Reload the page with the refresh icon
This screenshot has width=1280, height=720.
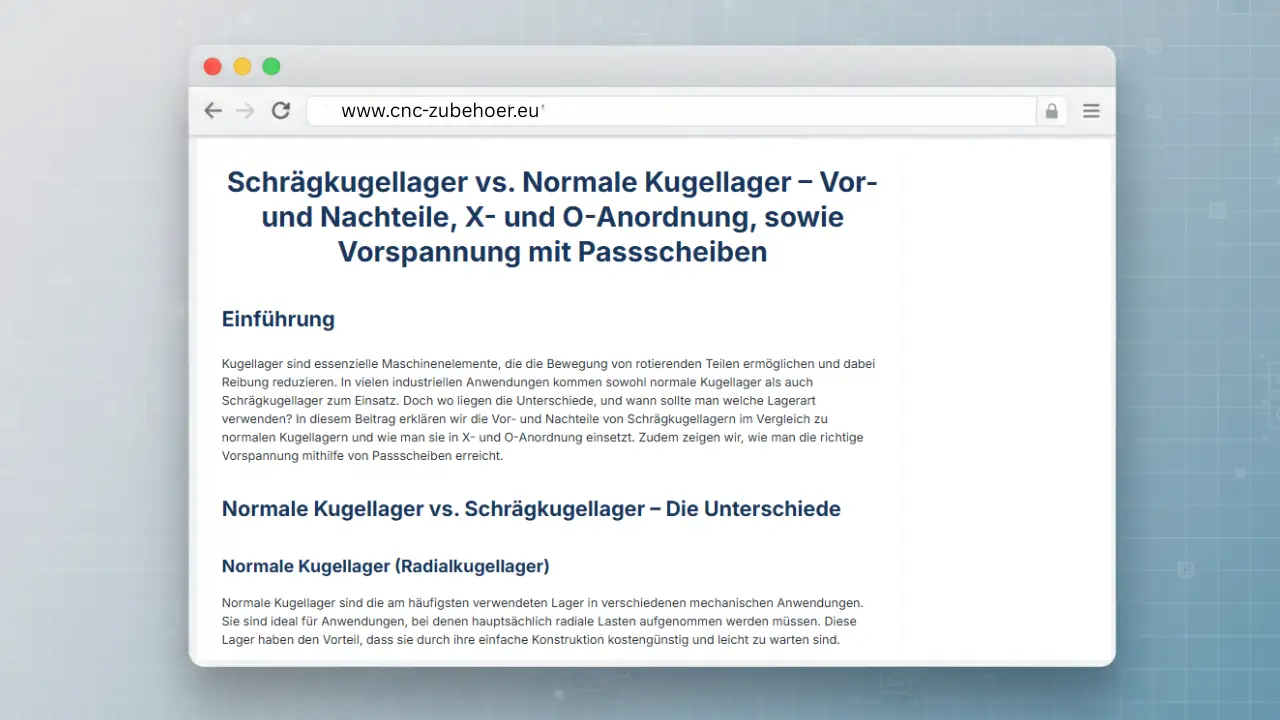click(281, 111)
